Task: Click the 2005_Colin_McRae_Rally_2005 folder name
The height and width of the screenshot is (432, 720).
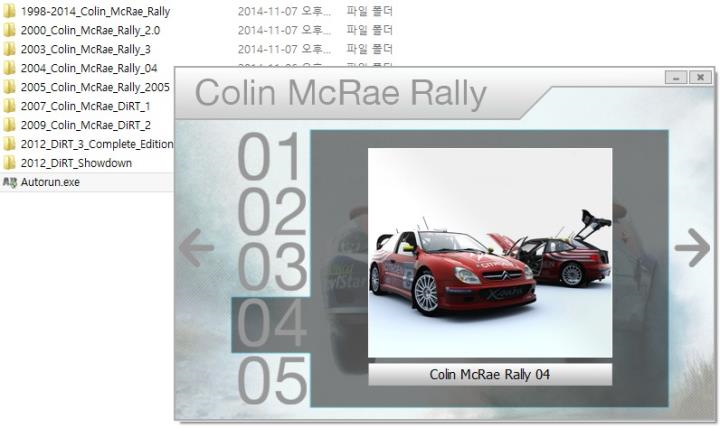Action: coord(96,87)
